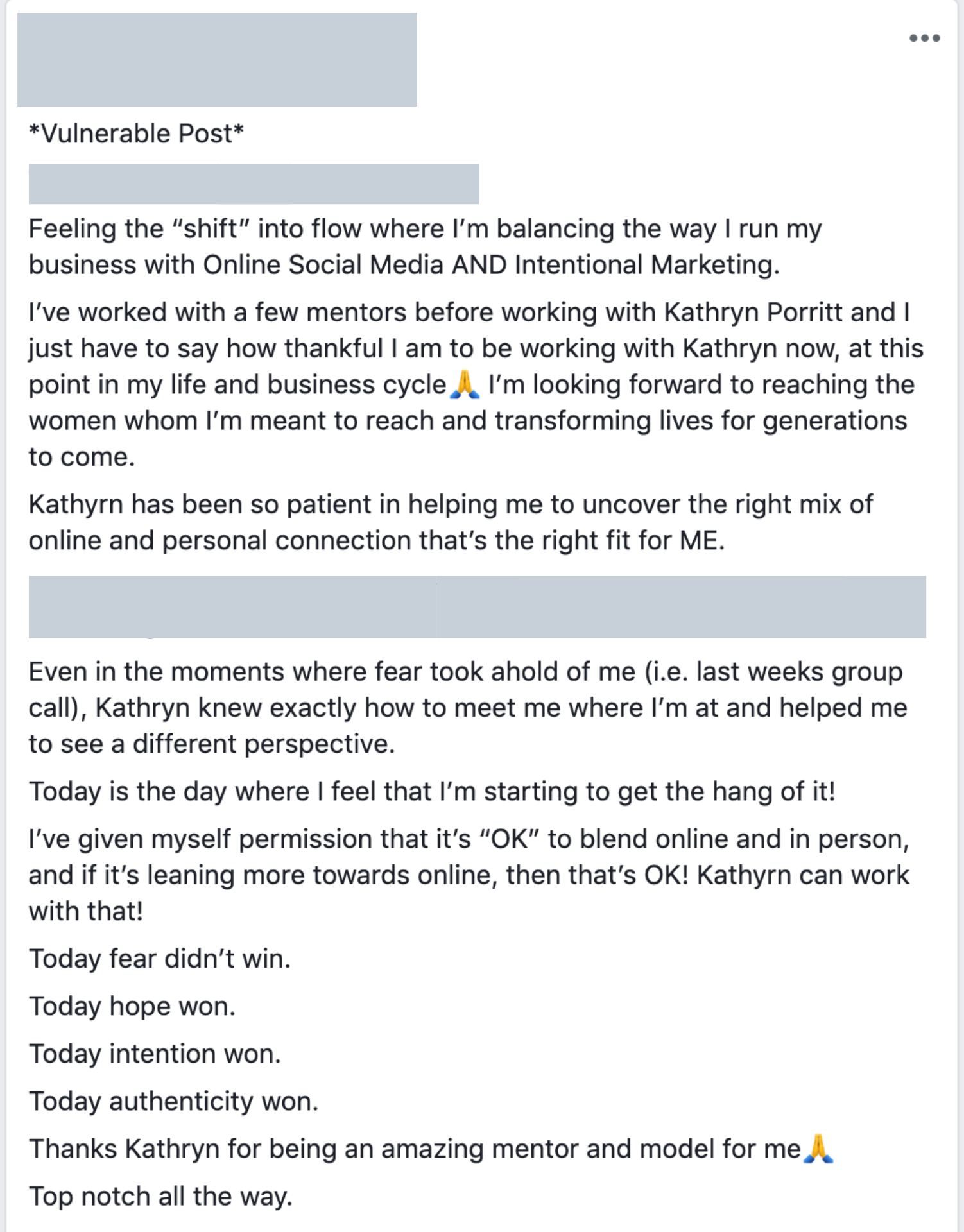964x1232 pixels.
Task: Click 'Thanks Kathryn for being an amazing mentor'
Action: 414,1149
